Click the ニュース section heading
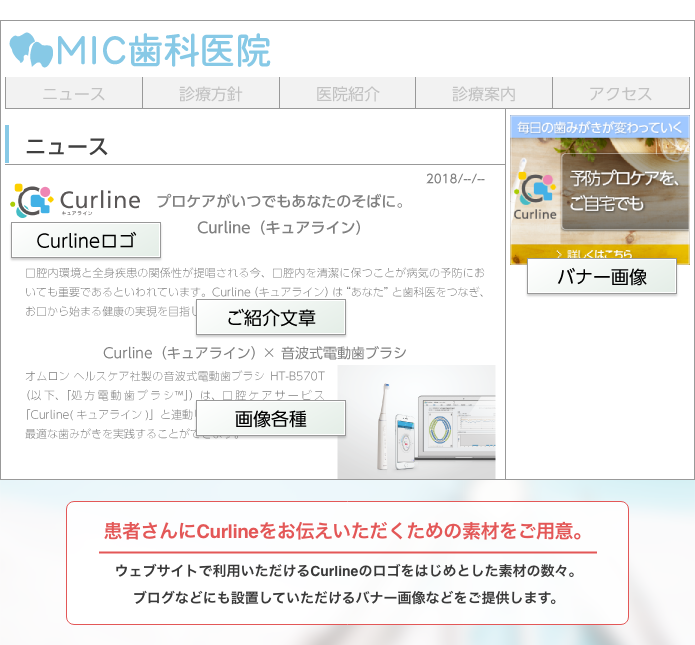 pos(67,146)
